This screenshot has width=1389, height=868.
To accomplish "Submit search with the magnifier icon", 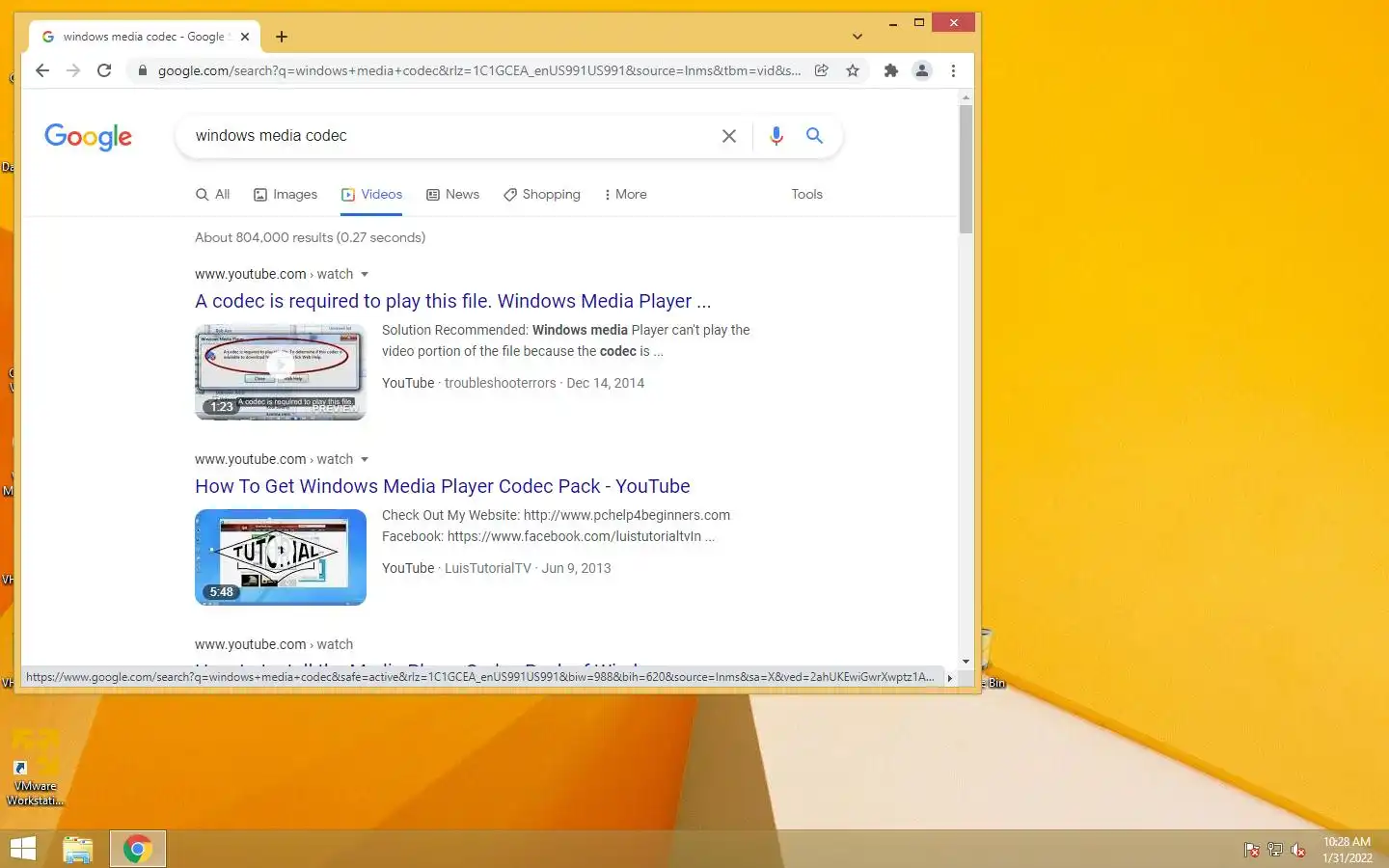I will tap(814, 136).
